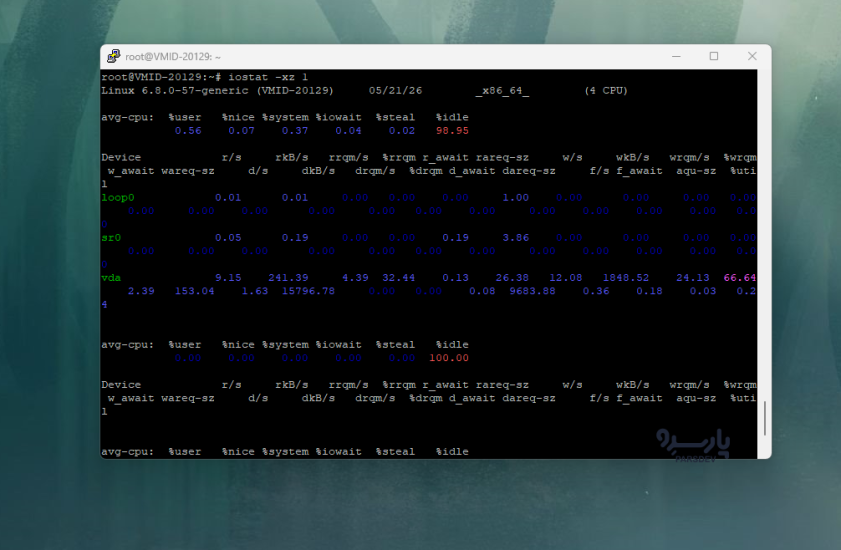Click the terminal vertical scrollbar thumb
The image size is (841, 550).
pyautogui.click(x=764, y=418)
